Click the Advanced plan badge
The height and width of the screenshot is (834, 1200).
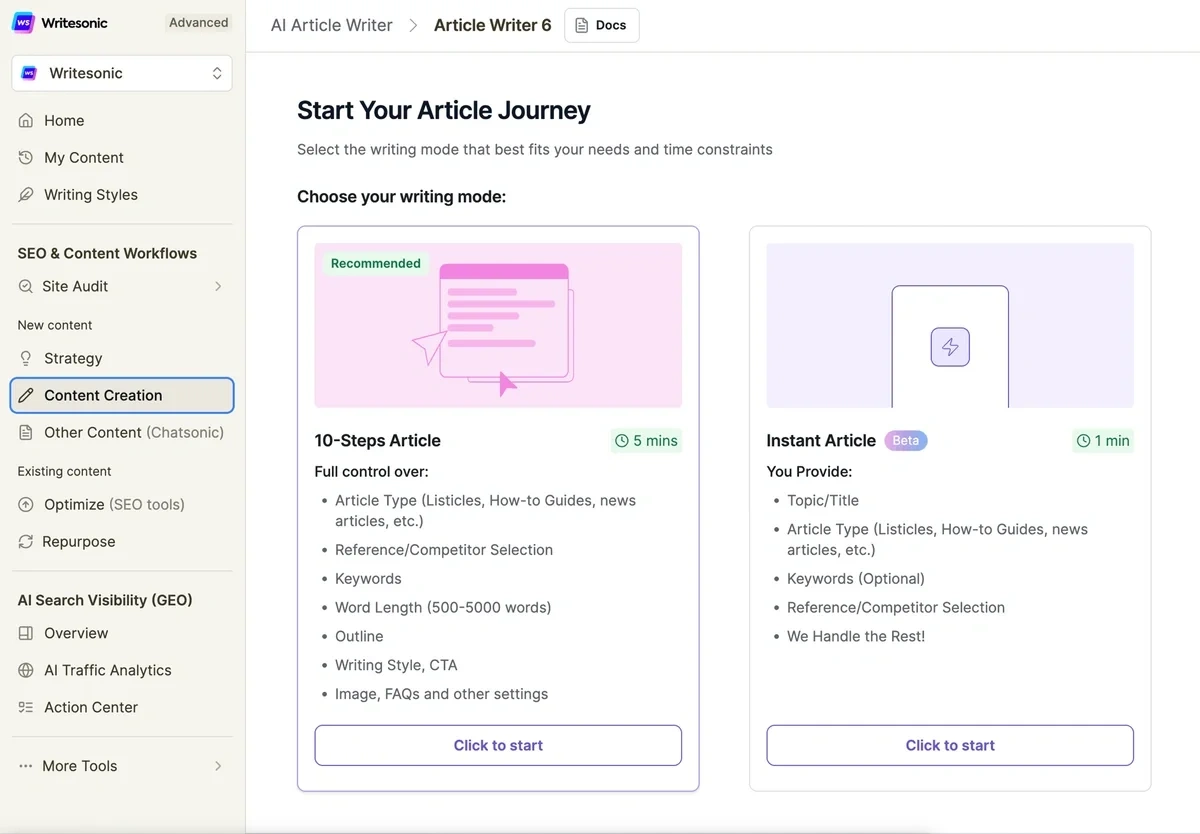pyautogui.click(x=198, y=22)
